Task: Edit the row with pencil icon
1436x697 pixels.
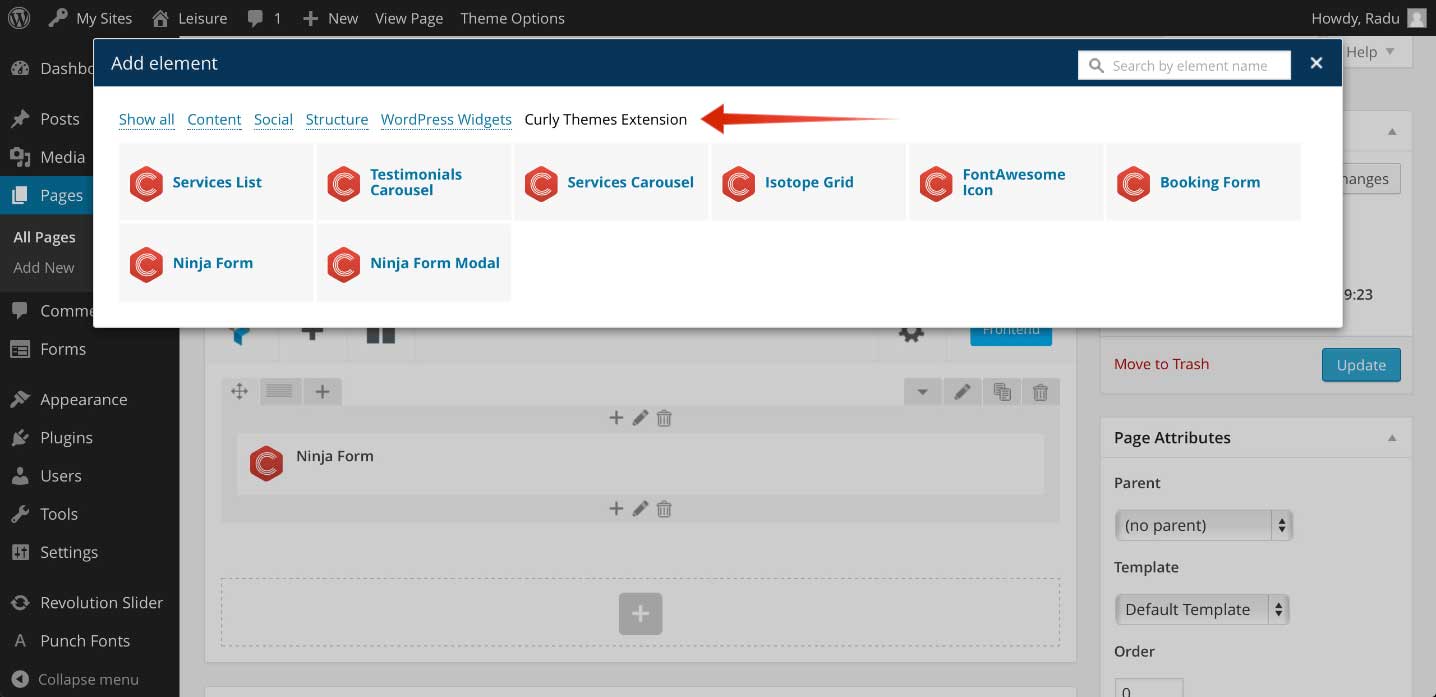Action: click(962, 392)
